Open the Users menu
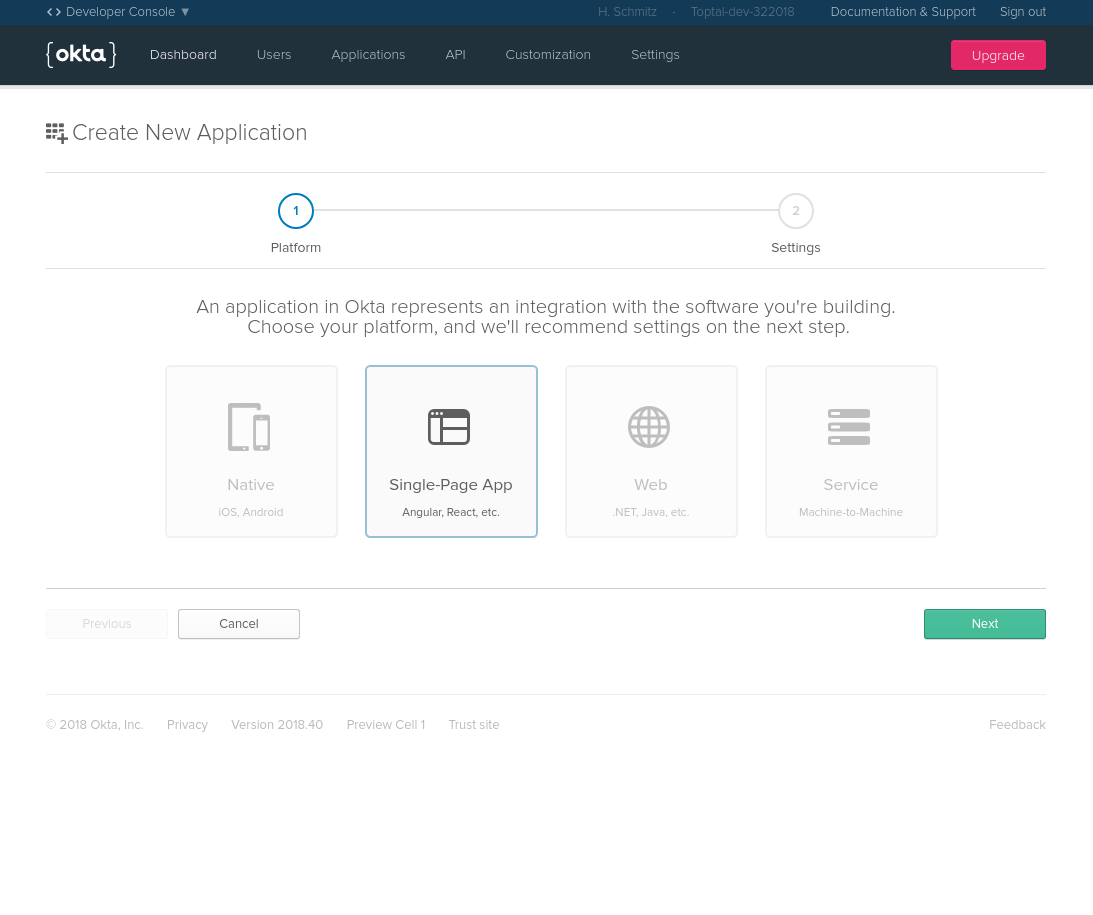 coord(274,55)
